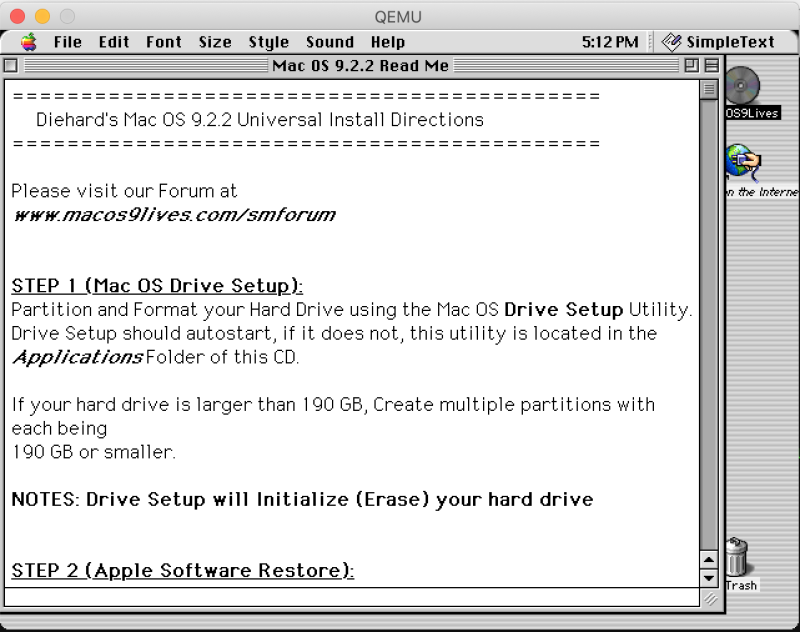The width and height of the screenshot is (800, 632).
Task: Open the Sound menu
Action: [x=330, y=42]
